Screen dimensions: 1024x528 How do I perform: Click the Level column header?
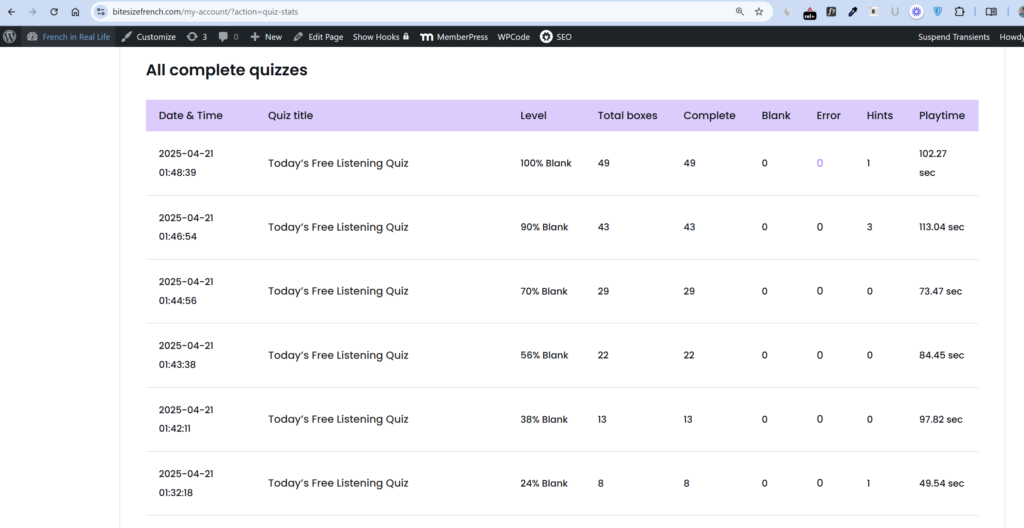click(x=534, y=116)
